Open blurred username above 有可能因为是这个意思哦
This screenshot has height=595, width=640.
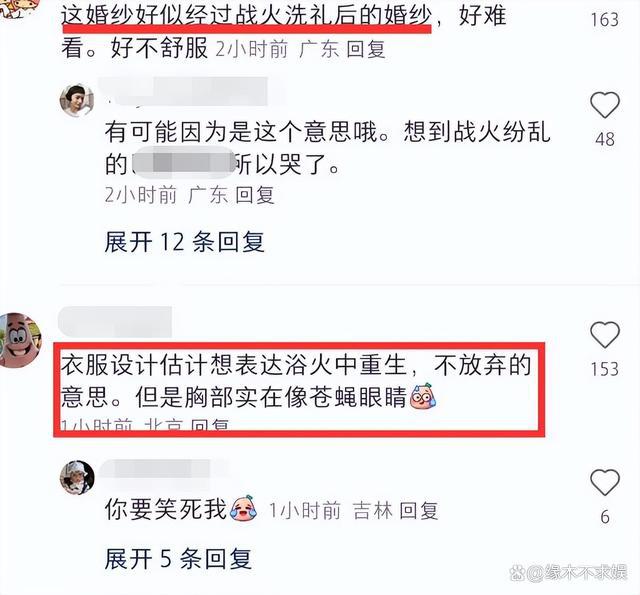[186, 92]
